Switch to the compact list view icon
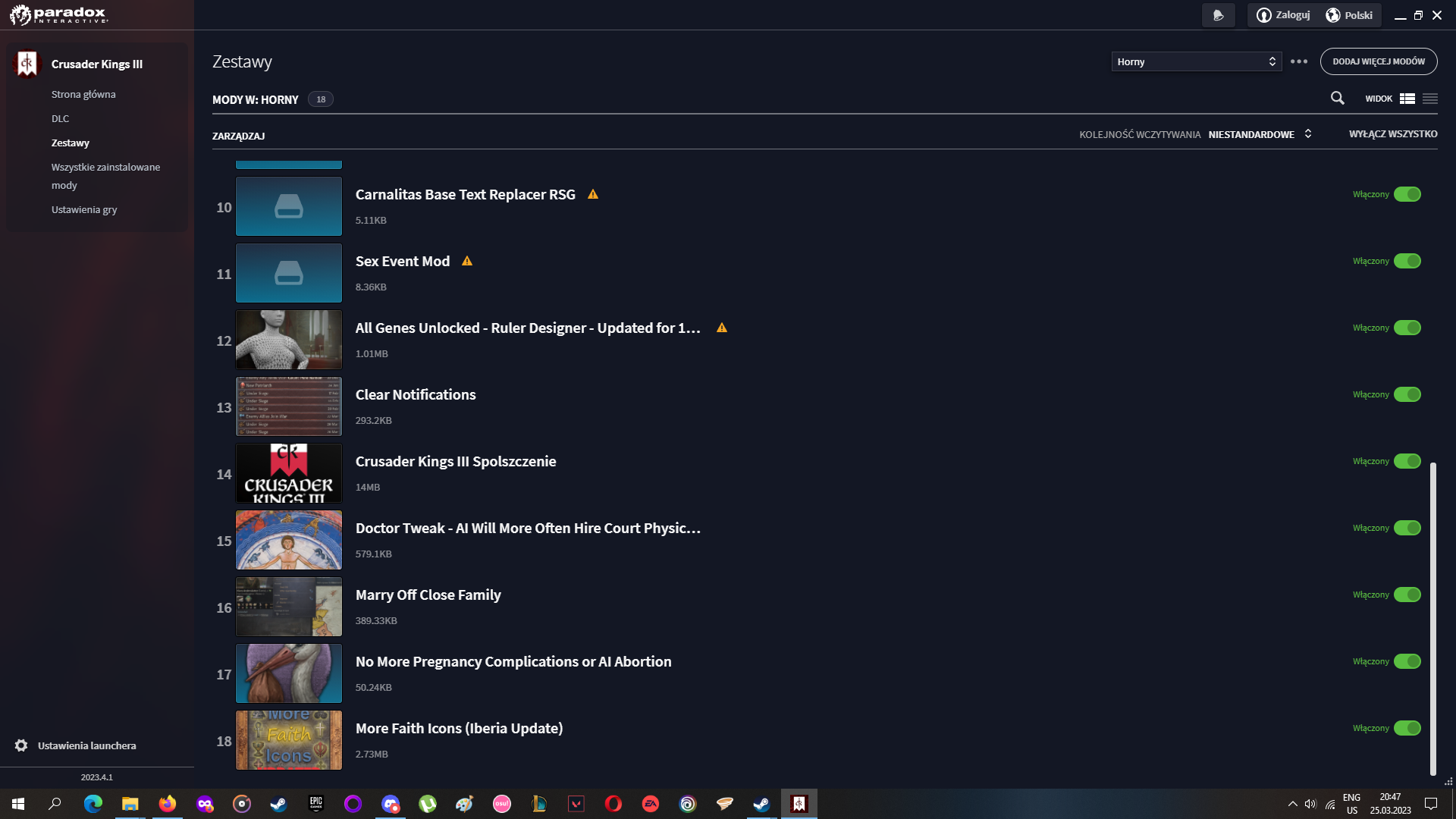Screen dimensions: 1456x819 (x=1430, y=99)
